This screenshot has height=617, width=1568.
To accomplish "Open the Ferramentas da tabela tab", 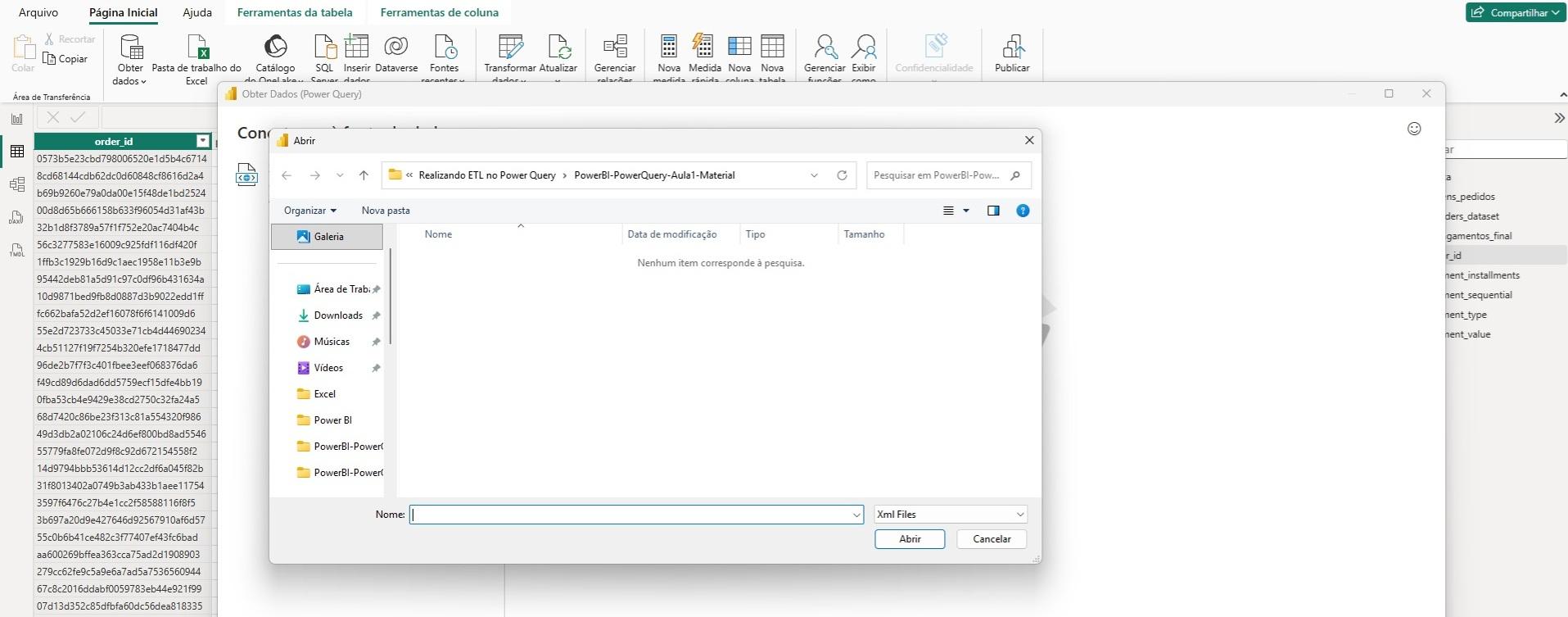I will point(295,12).
